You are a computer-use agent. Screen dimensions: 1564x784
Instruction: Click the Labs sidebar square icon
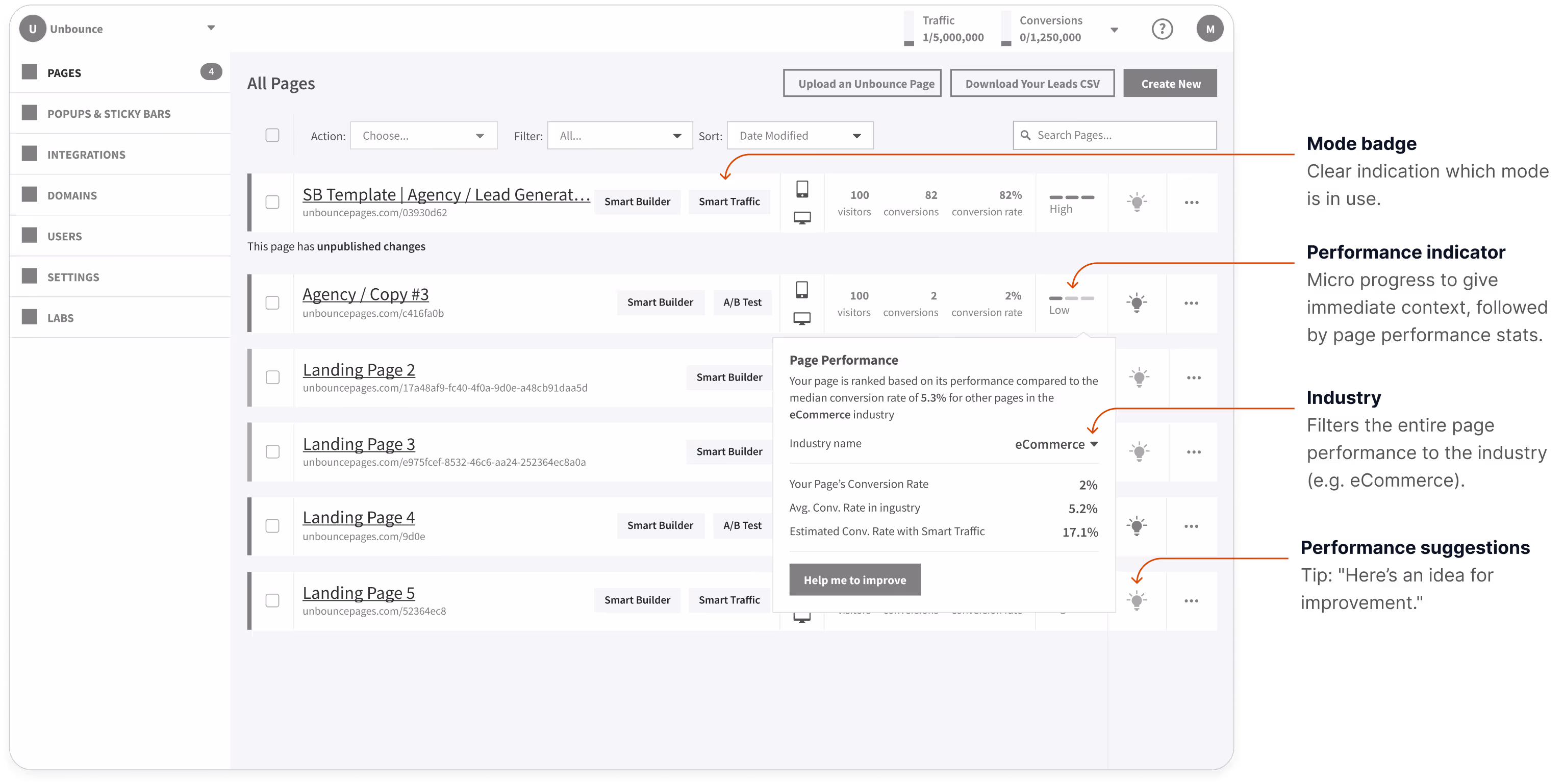[29, 317]
